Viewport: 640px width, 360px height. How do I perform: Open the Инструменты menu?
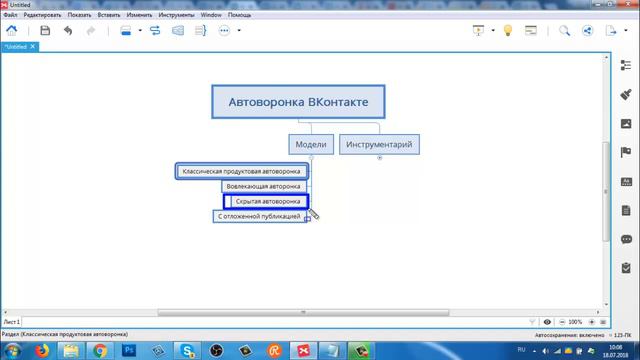[x=176, y=15]
